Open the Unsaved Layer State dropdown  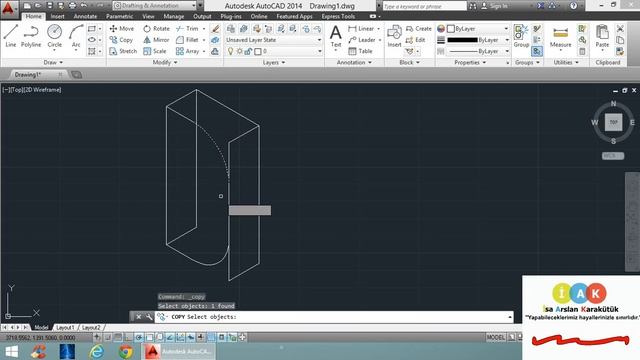(x=274, y=40)
